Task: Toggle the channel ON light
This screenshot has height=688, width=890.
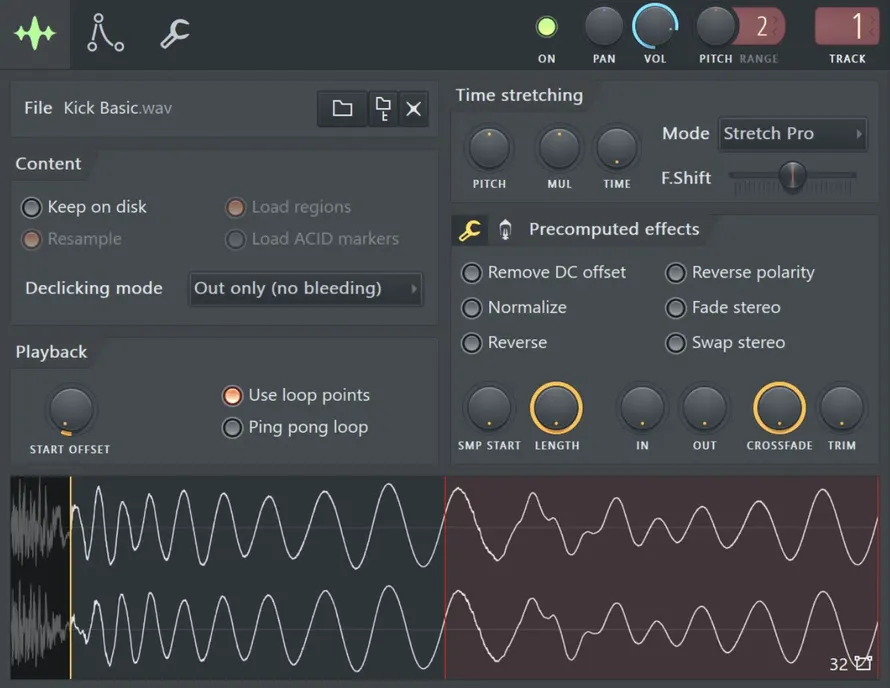Action: [x=547, y=27]
